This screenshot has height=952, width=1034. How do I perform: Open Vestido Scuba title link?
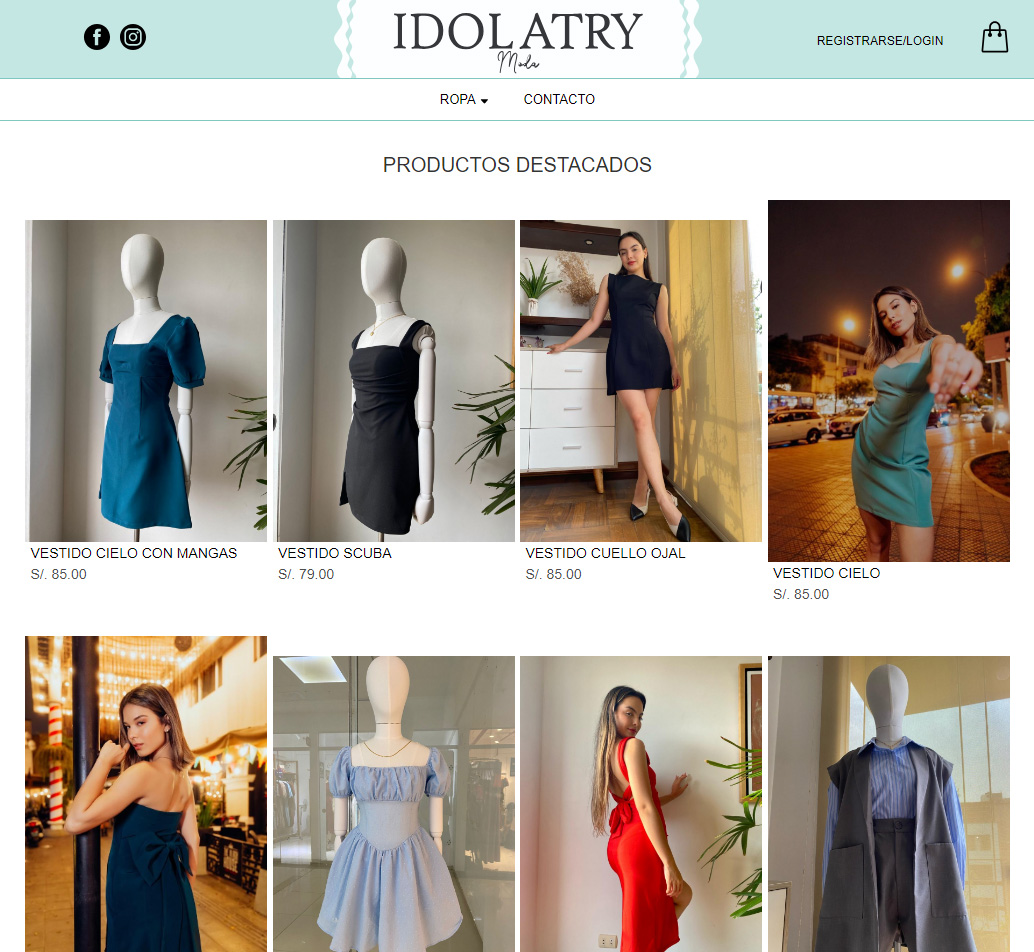[335, 553]
